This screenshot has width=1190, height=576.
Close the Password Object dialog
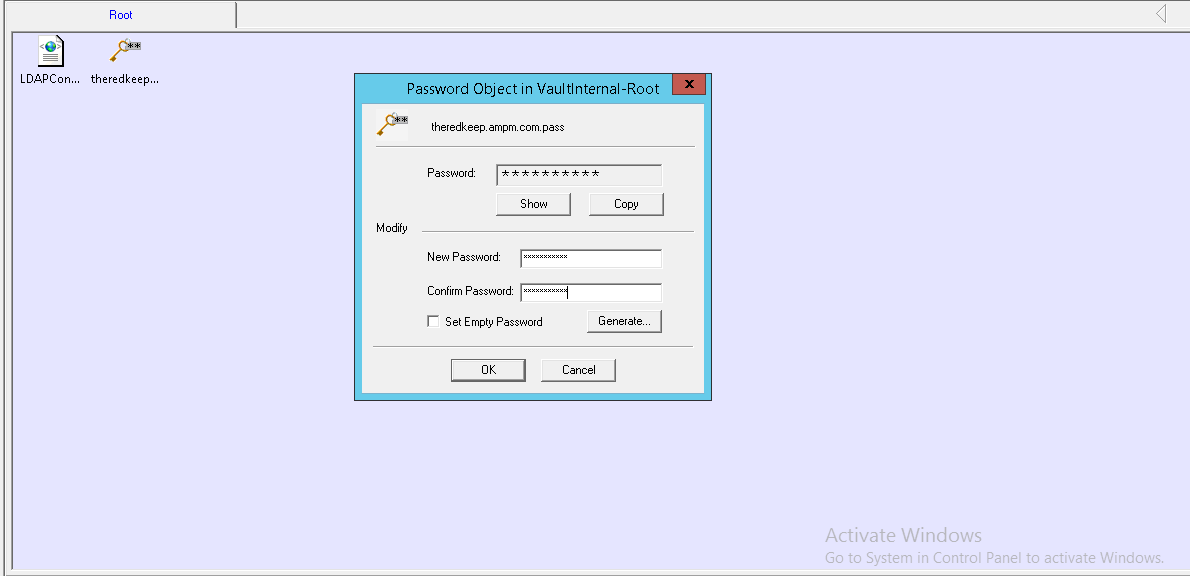689,84
